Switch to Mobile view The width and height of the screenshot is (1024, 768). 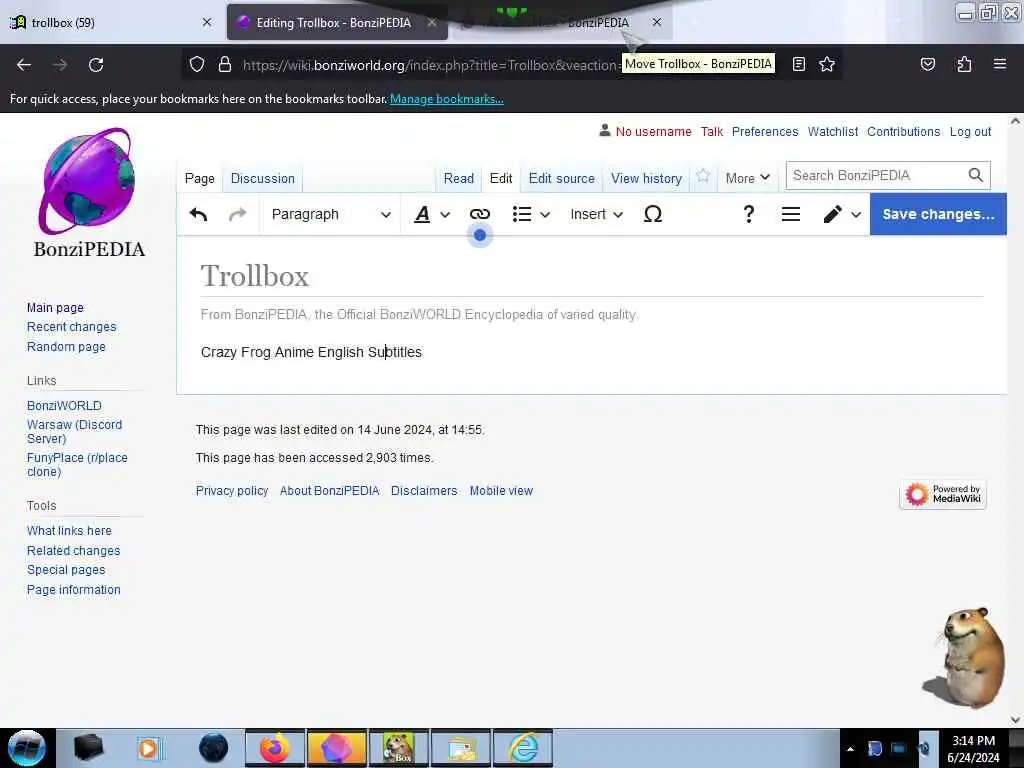click(x=501, y=490)
